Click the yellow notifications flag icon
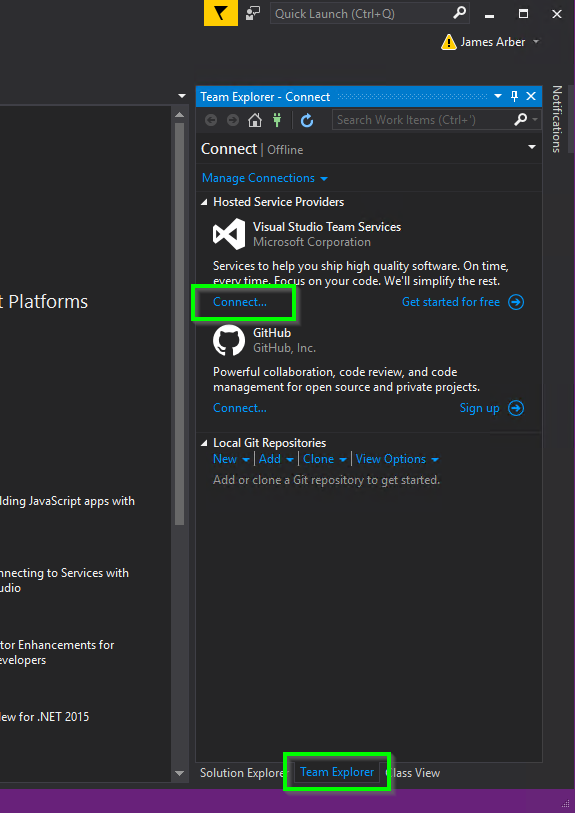 pos(221,13)
